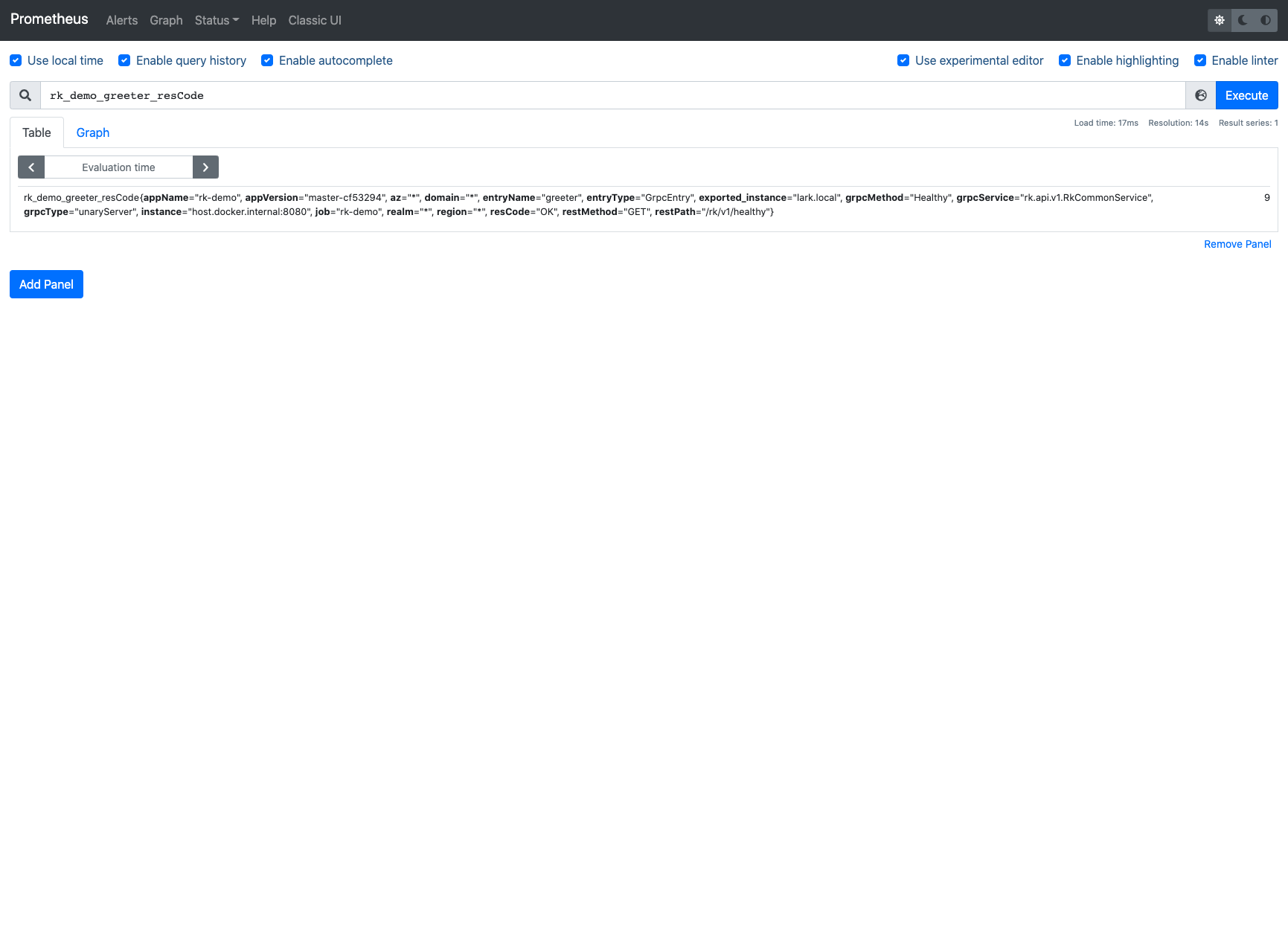Viewport: 1288px width, 927px height.
Task: Switch to light theme sun icon
Action: [x=1220, y=20]
